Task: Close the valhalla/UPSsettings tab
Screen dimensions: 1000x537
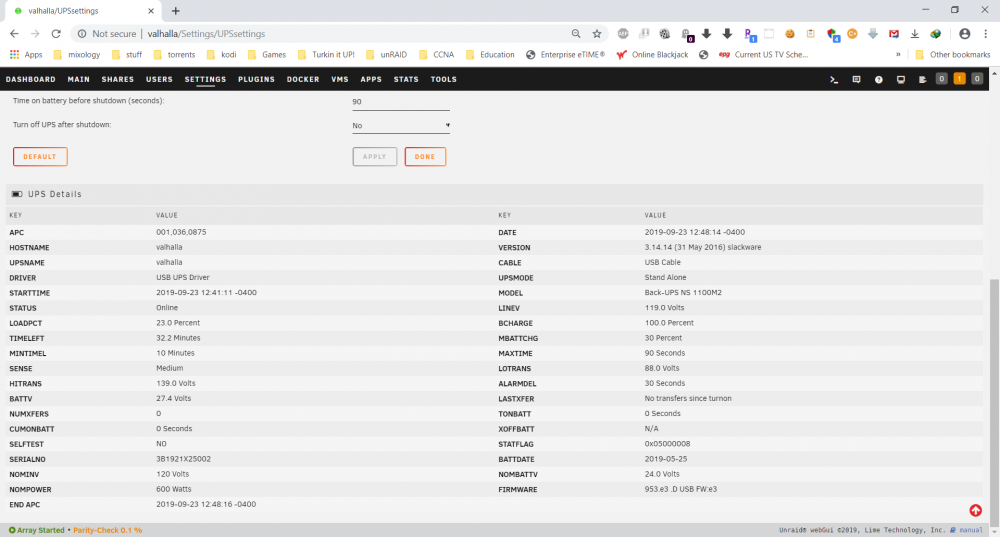Action: coord(151,11)
